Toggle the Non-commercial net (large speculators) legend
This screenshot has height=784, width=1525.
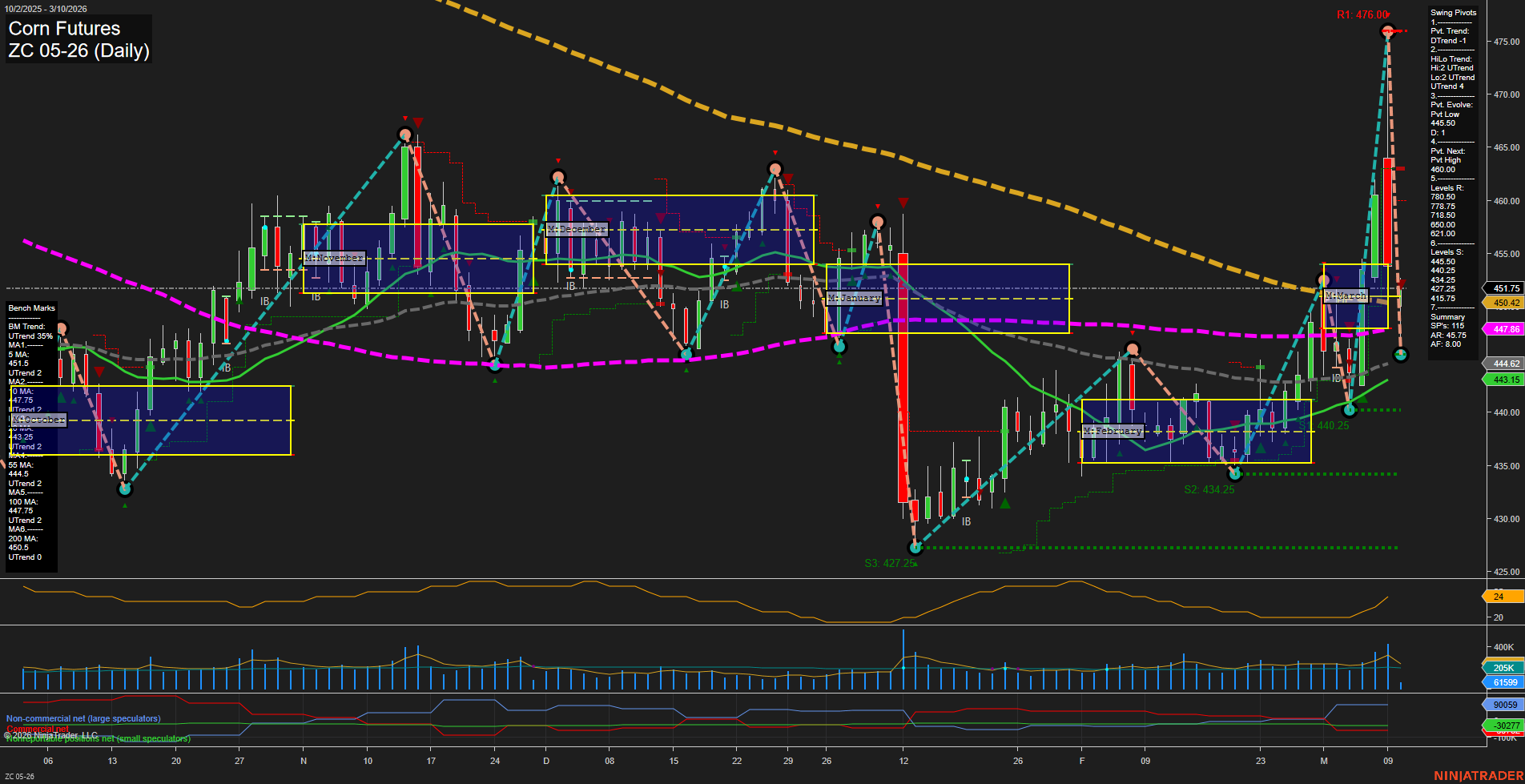pyautogui.click(x=82, y=718)
